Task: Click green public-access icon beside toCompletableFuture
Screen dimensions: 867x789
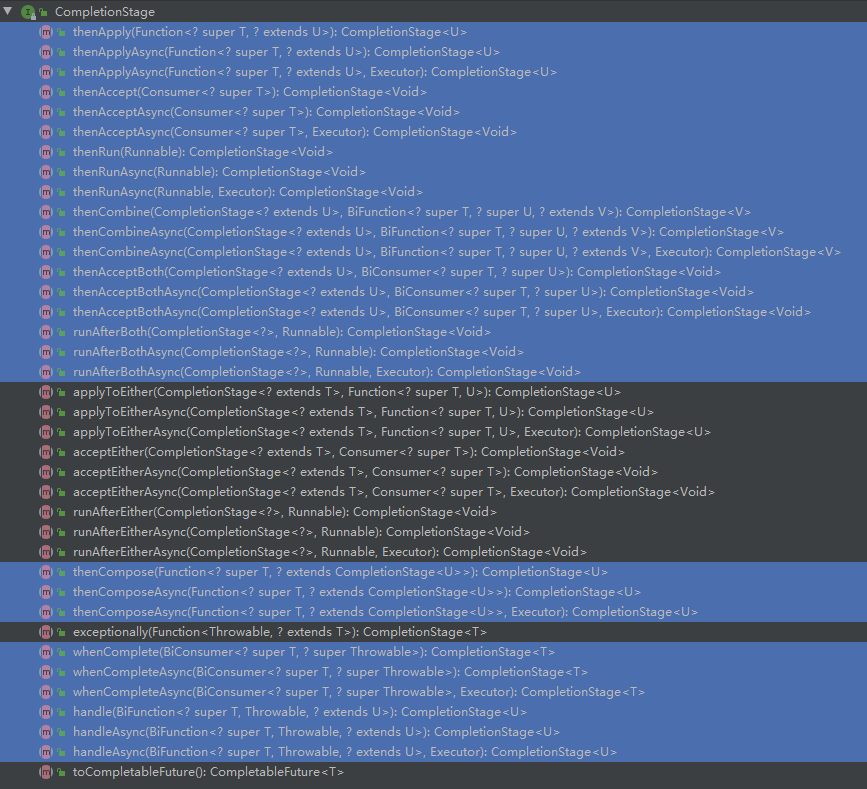Action: tap(61, 772)
